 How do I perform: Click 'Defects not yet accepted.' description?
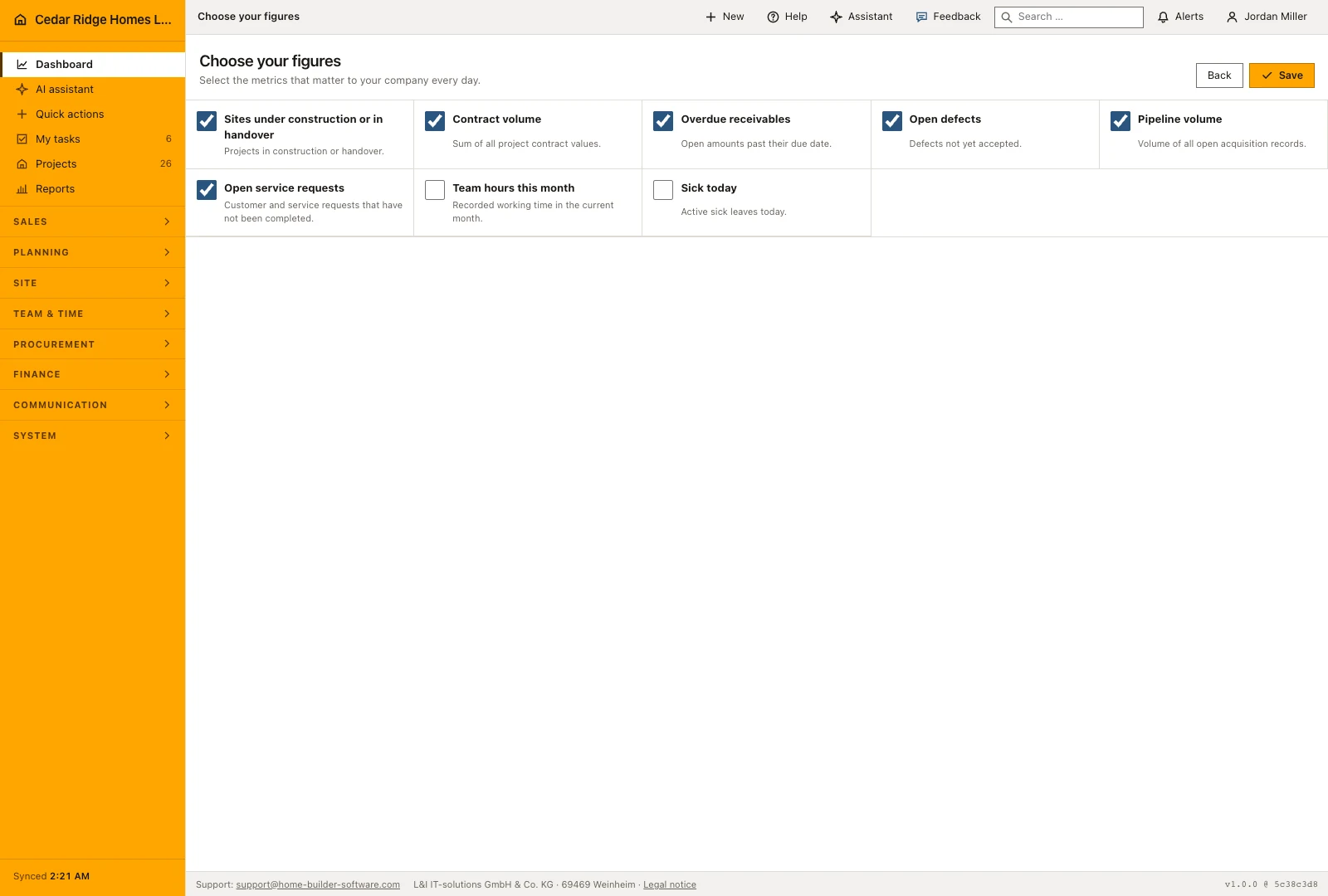point(965,144)
